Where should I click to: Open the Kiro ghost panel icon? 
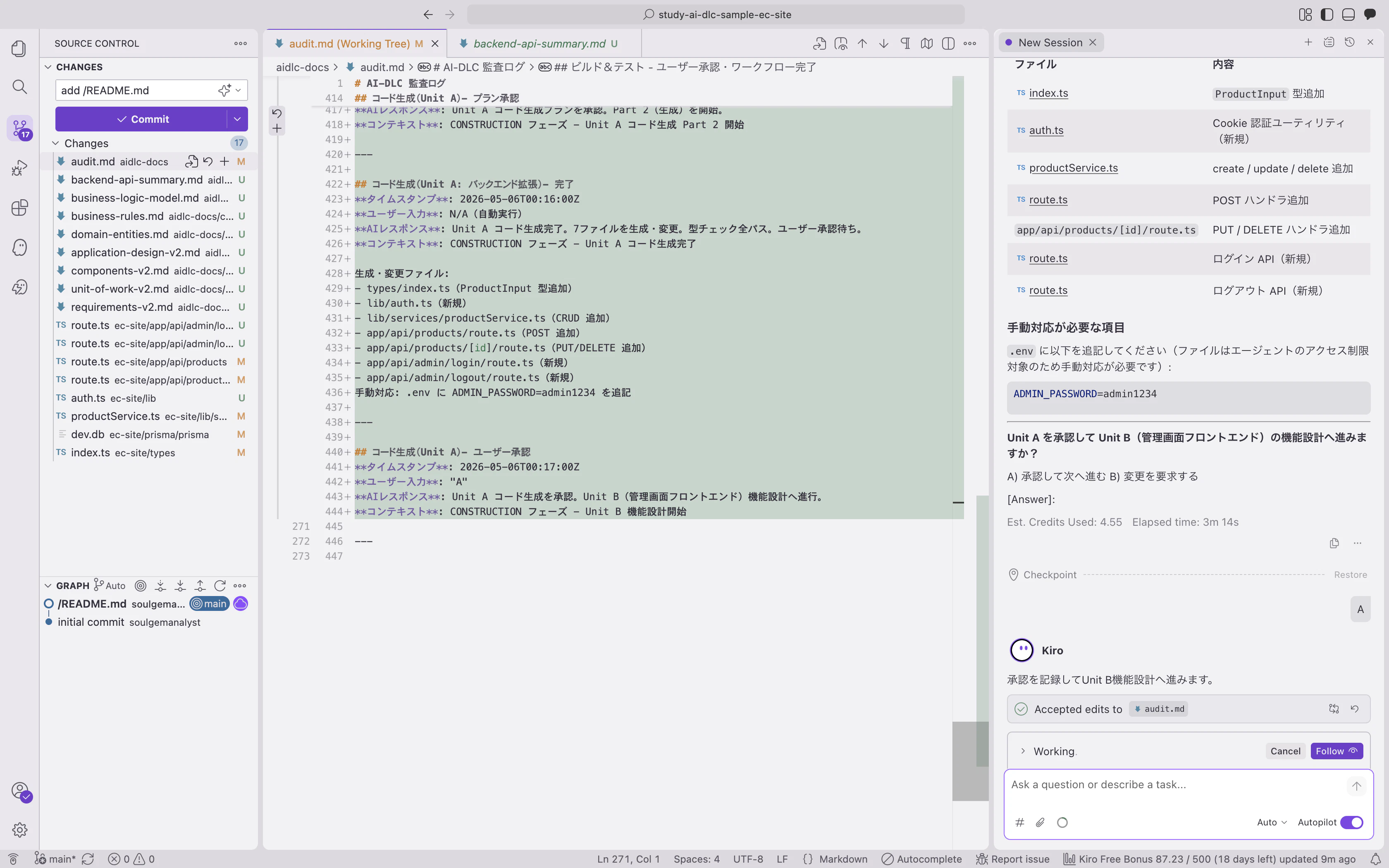[19, 248]
